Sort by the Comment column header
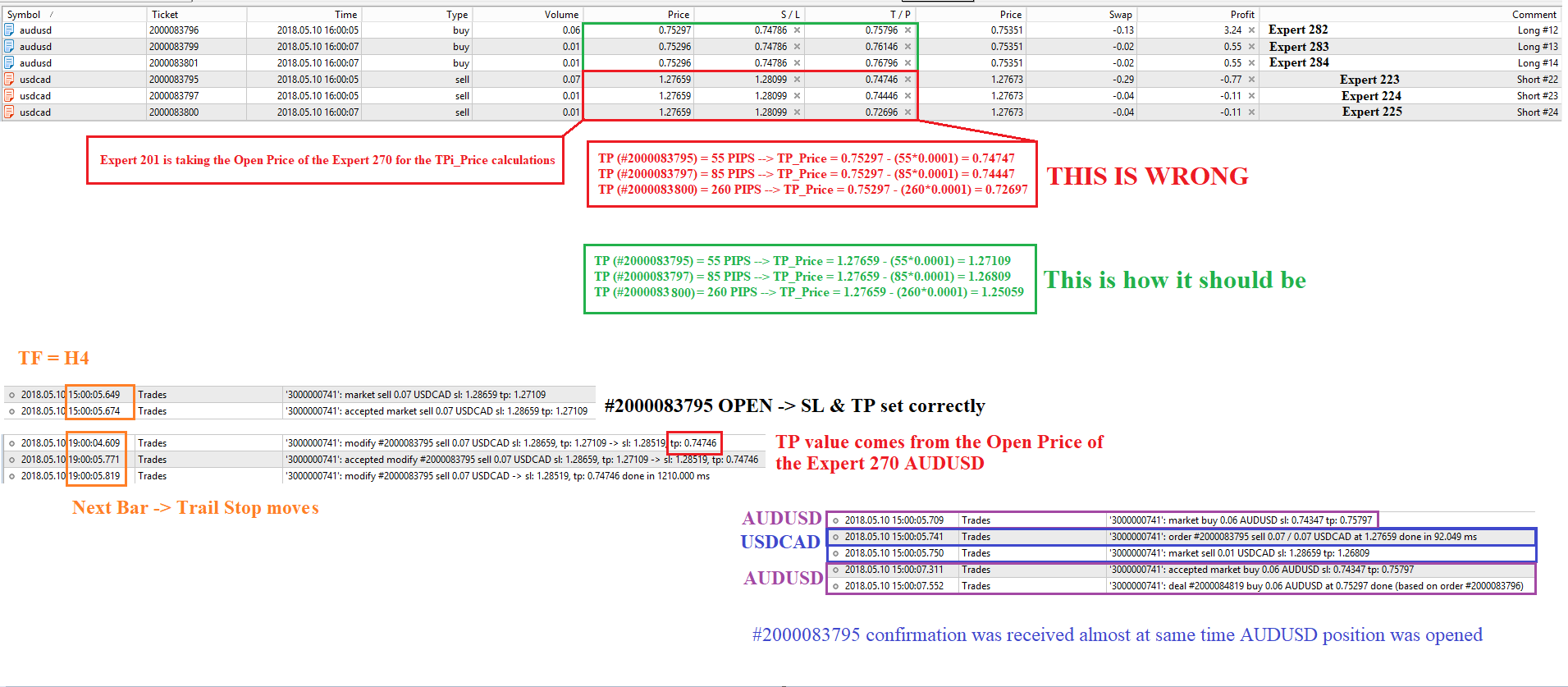 (x=1410, y=14)
